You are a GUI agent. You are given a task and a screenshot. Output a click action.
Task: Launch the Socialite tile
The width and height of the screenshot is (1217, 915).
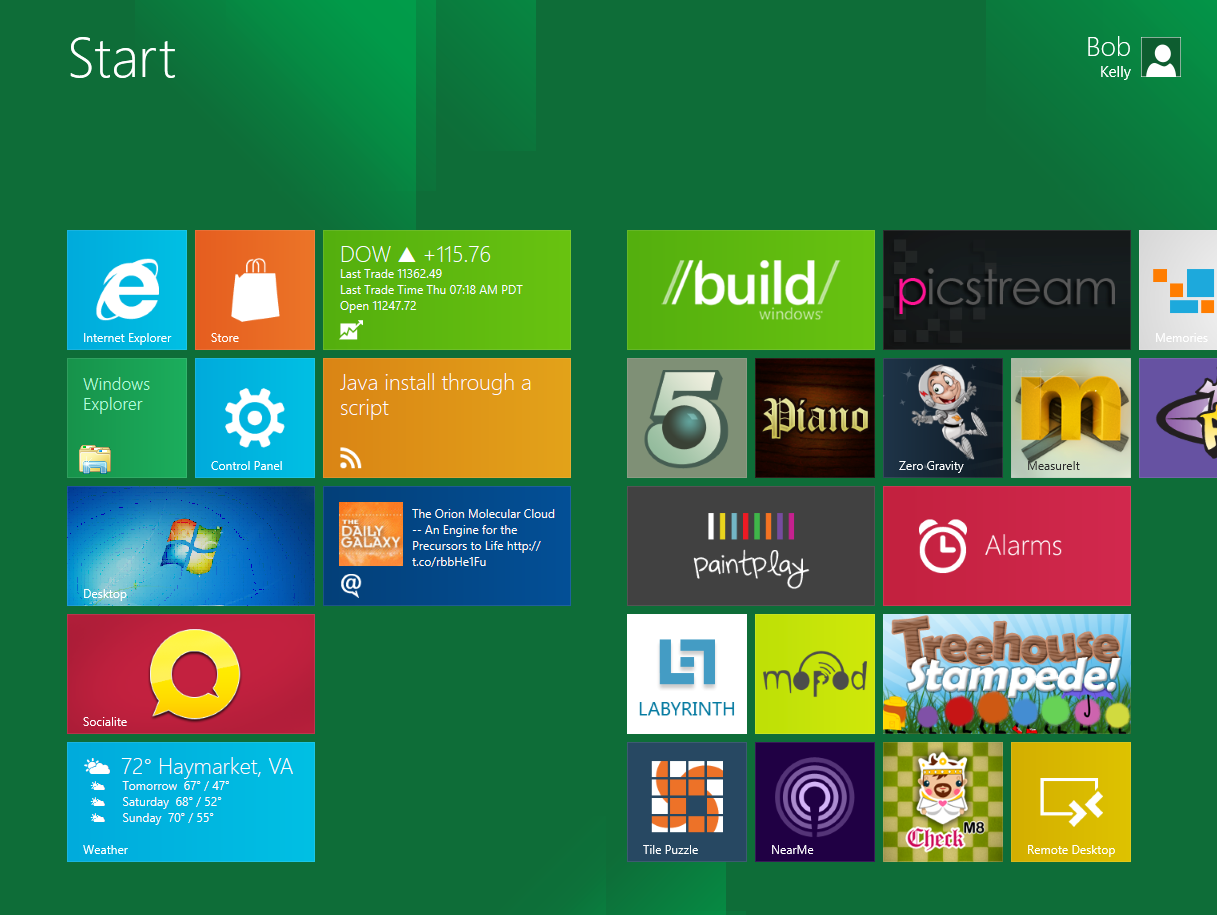pos(191,674)
